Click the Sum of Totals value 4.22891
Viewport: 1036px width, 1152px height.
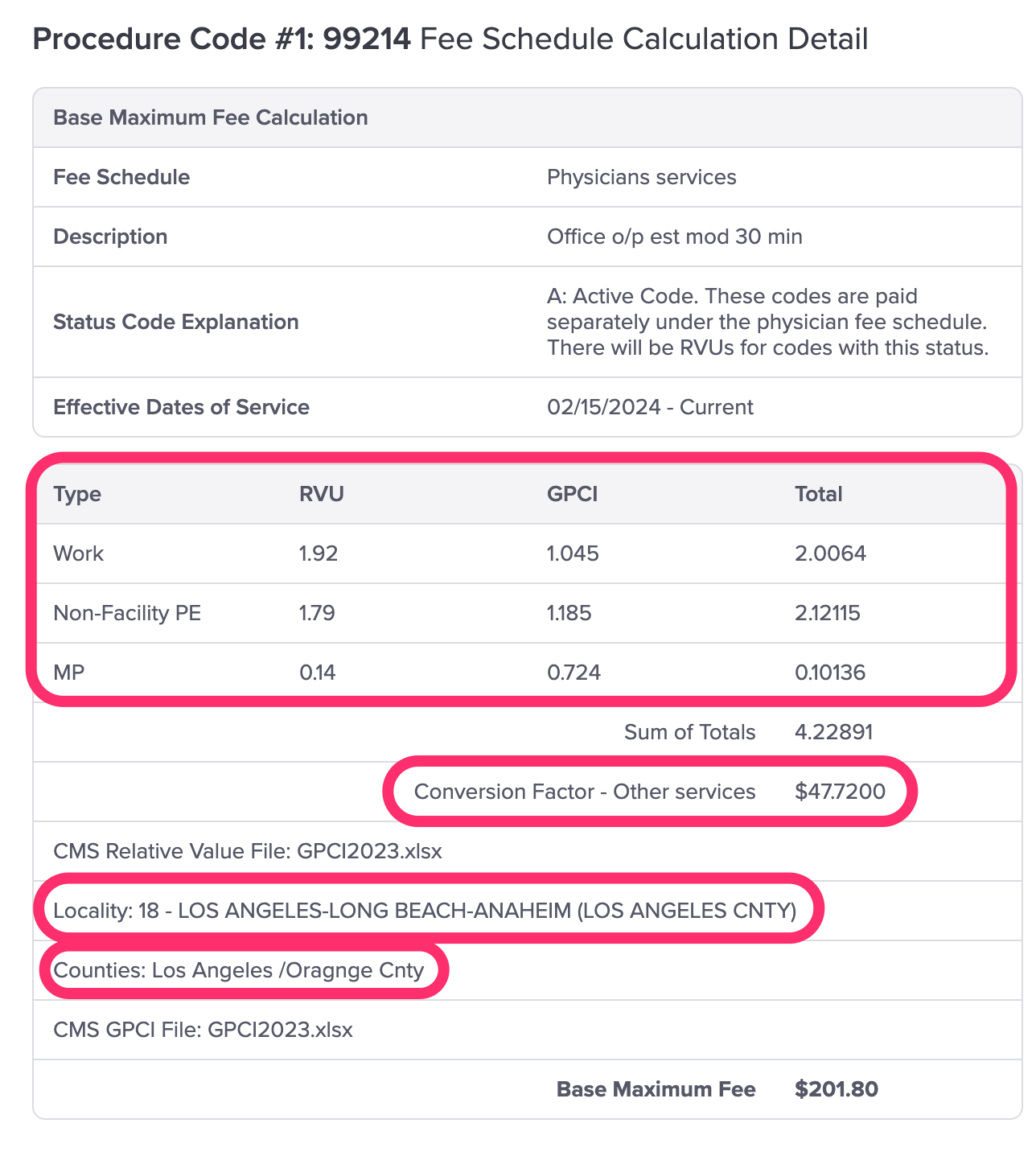[834, 732]
